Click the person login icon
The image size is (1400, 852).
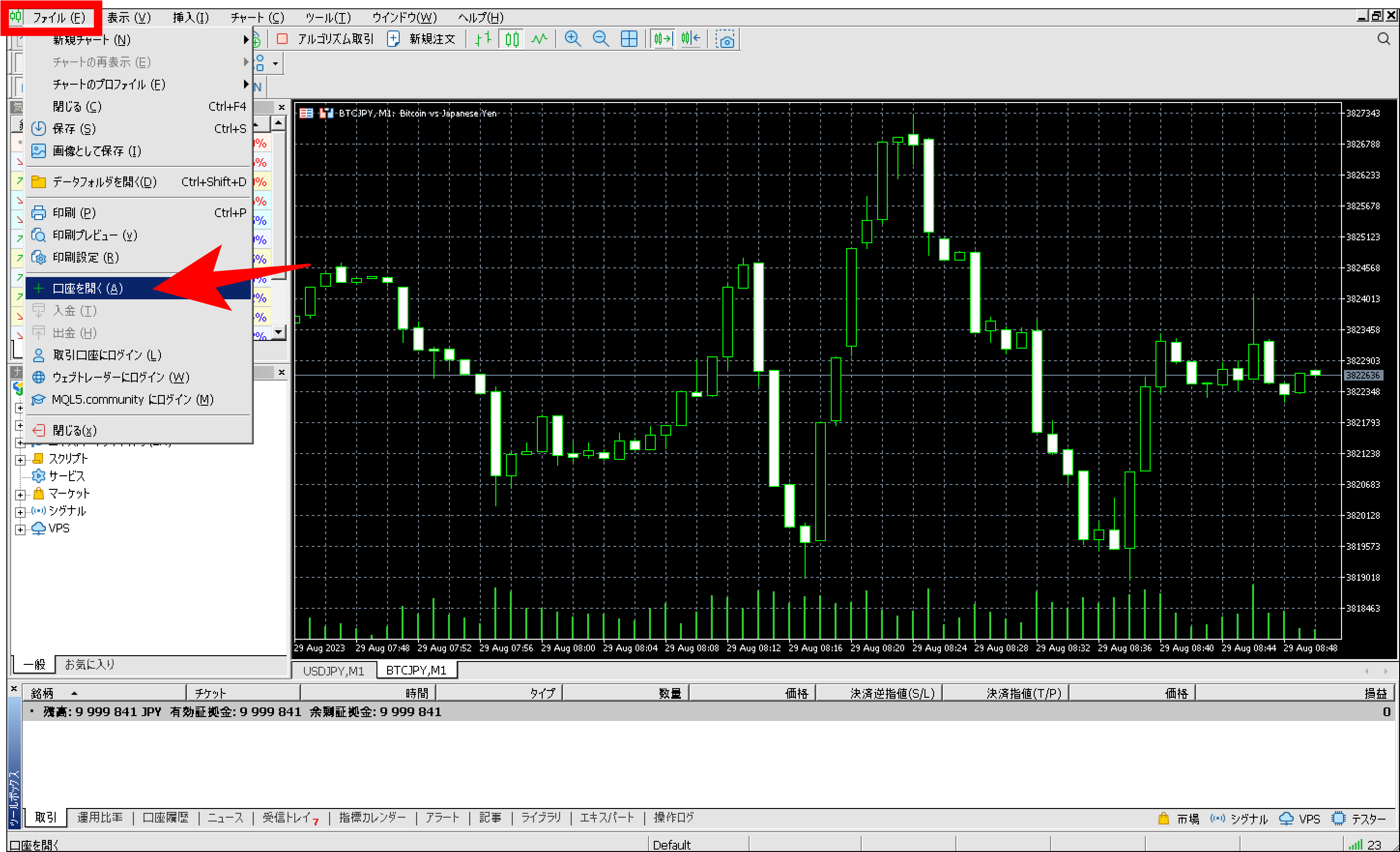(x=38, y=355)
